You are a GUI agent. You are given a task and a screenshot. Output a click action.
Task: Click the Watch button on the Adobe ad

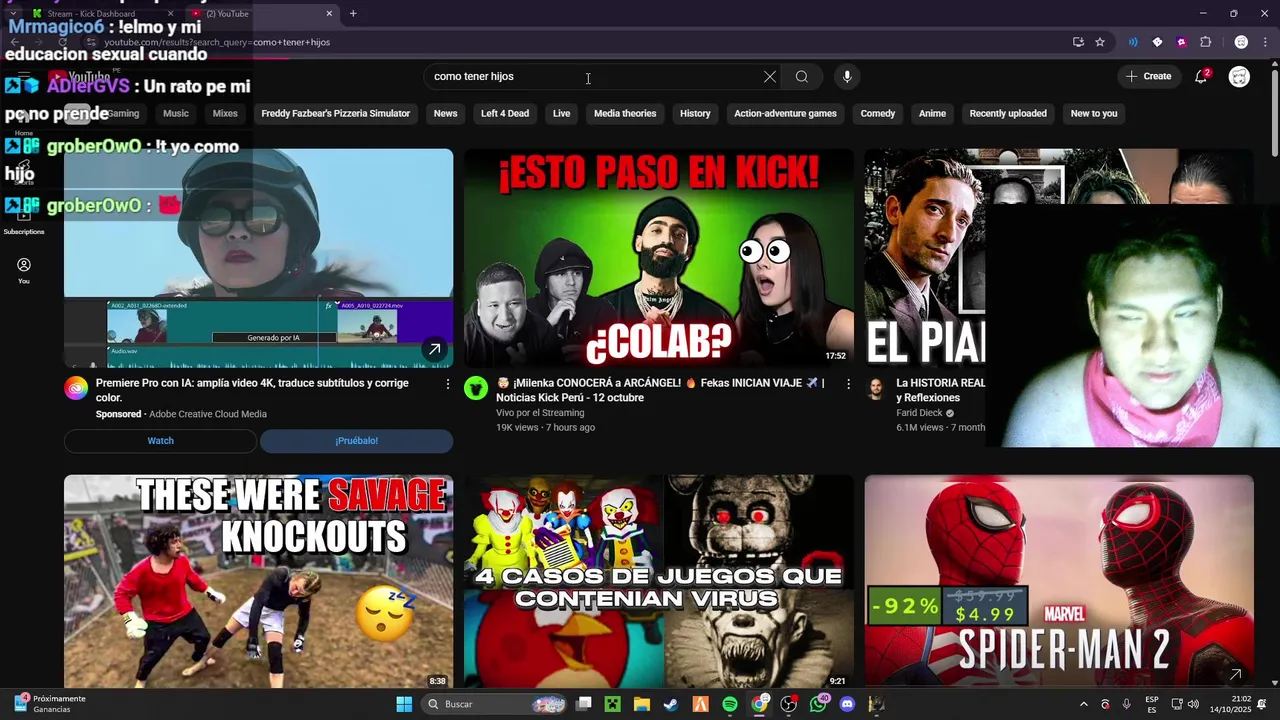click(160, 441)
